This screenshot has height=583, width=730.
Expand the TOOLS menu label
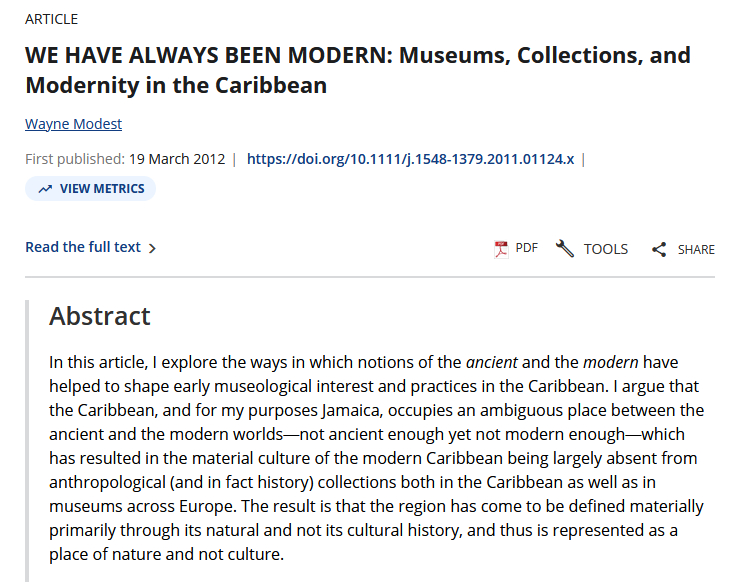tap(606, 249)
